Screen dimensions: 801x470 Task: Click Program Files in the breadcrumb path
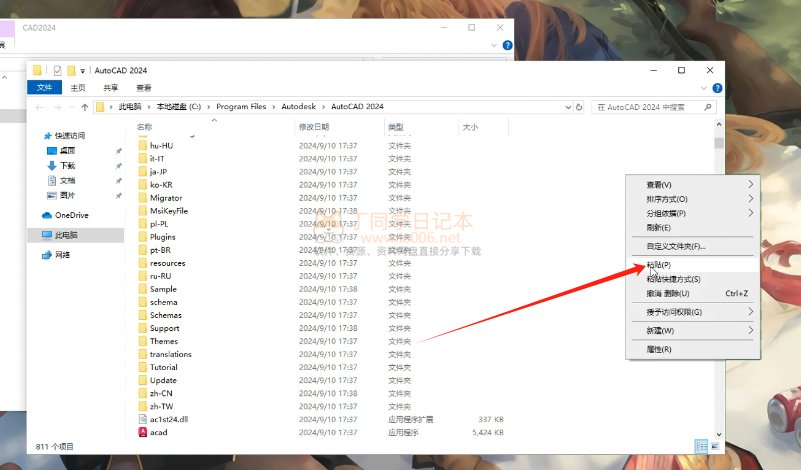[x=240, y=106]
